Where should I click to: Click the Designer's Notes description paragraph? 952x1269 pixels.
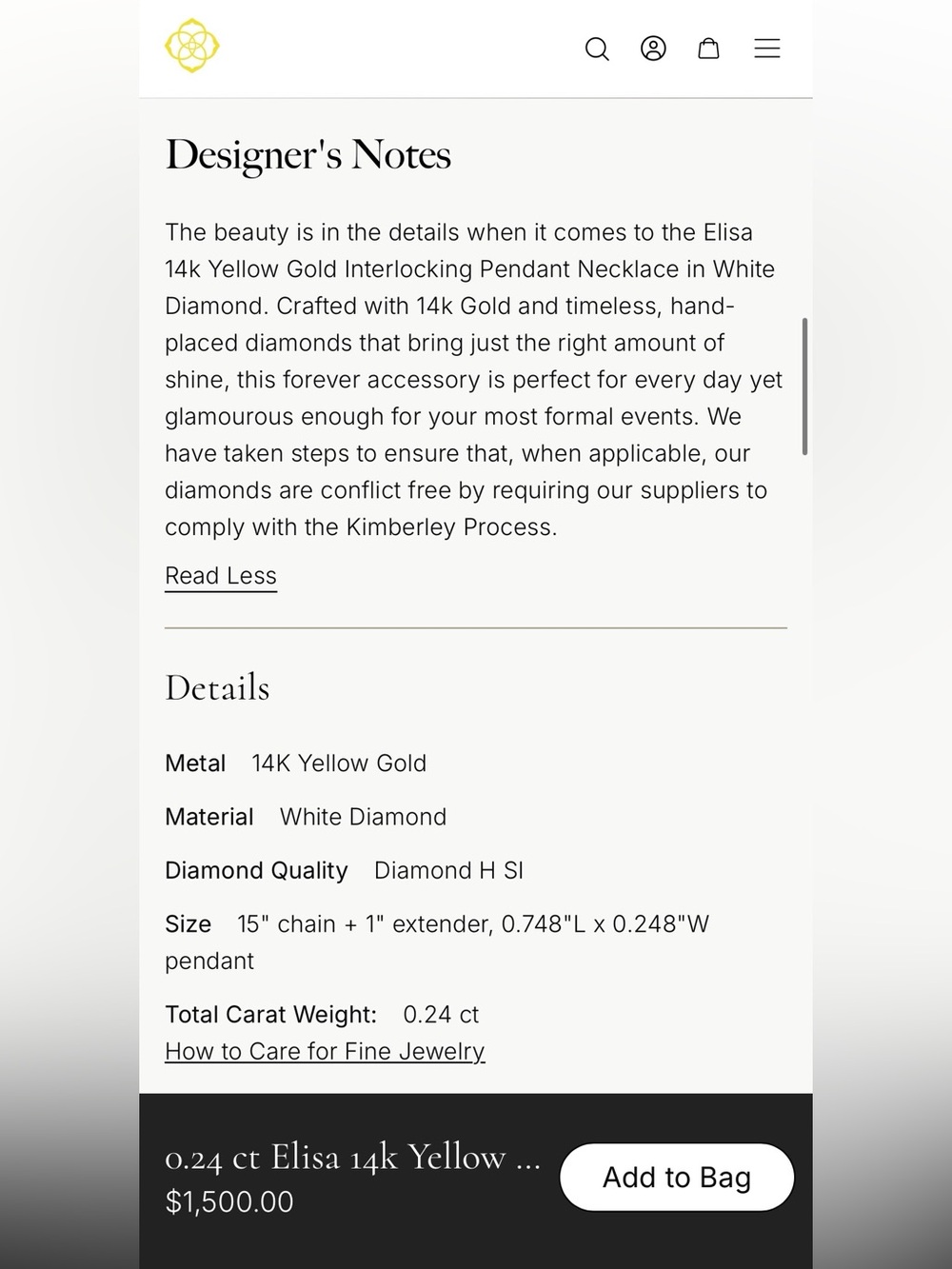[x=474, y=380]
